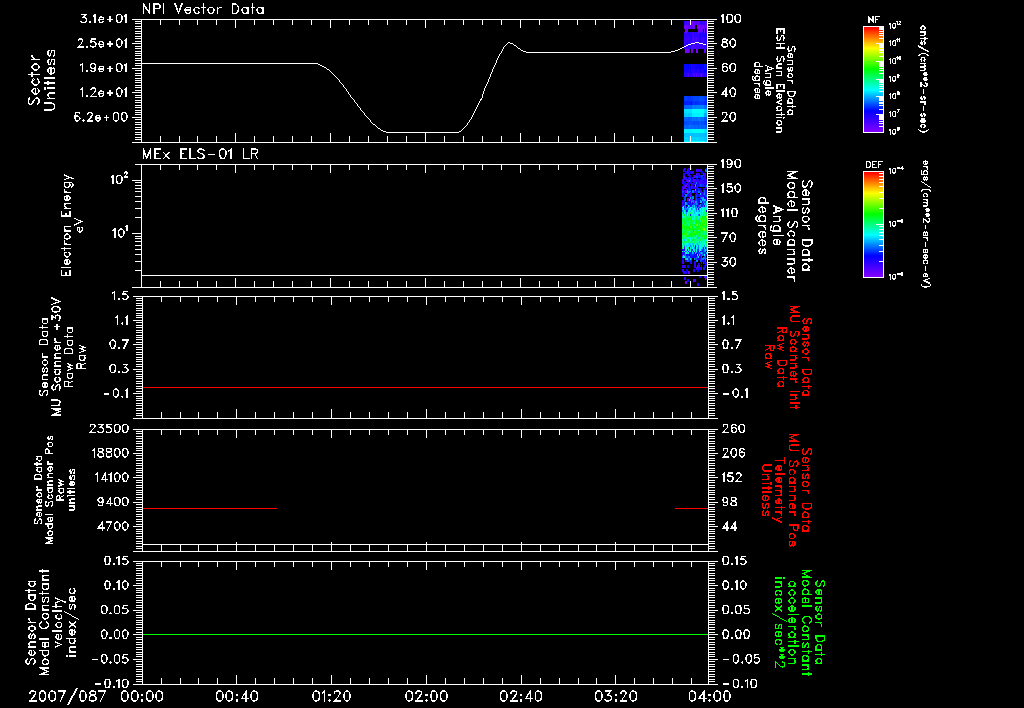This screenshot has height=708, width=1024.
Task: Click the 9400 tick label
Action: click(113, 502)
